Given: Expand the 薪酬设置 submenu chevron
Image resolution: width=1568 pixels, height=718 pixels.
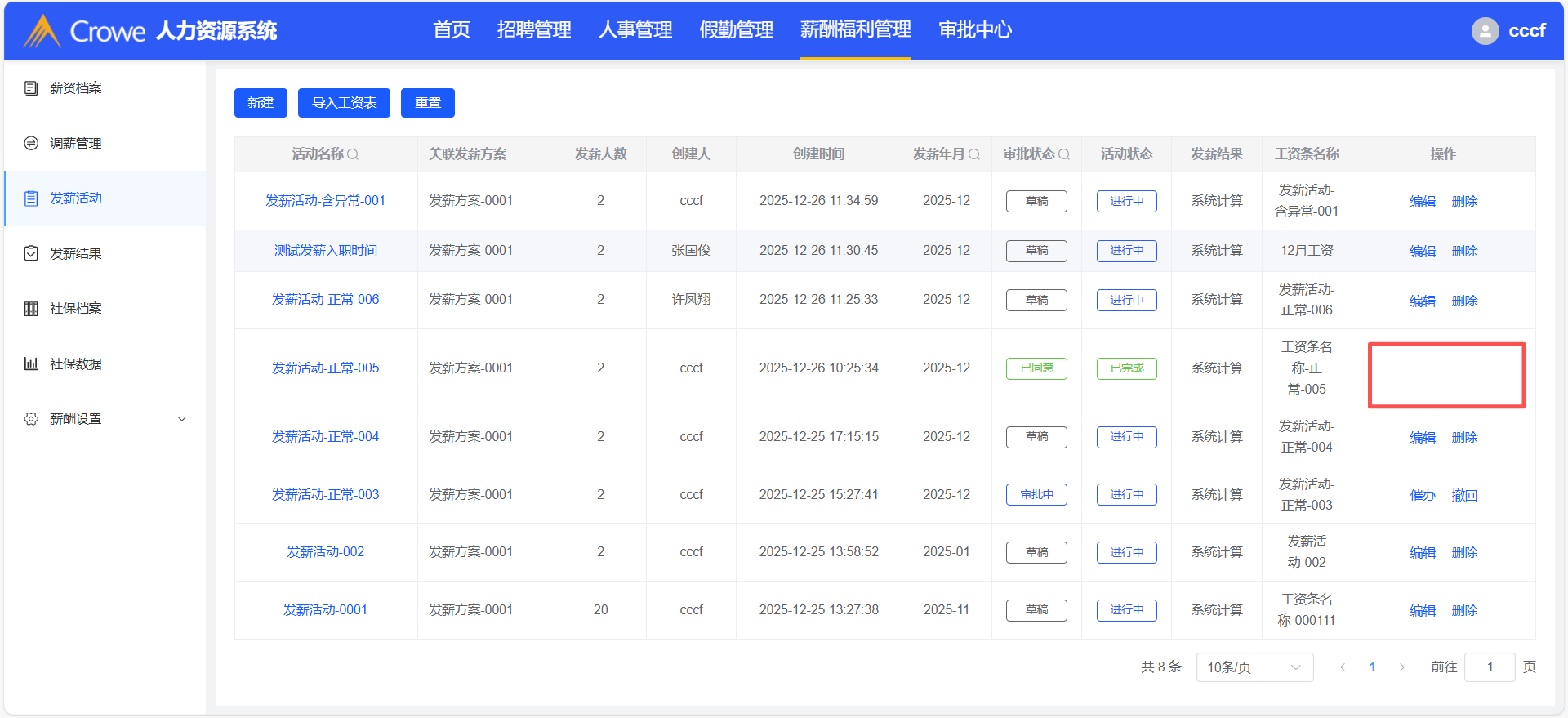Looking at the screenshot, I should coord(182,419).
